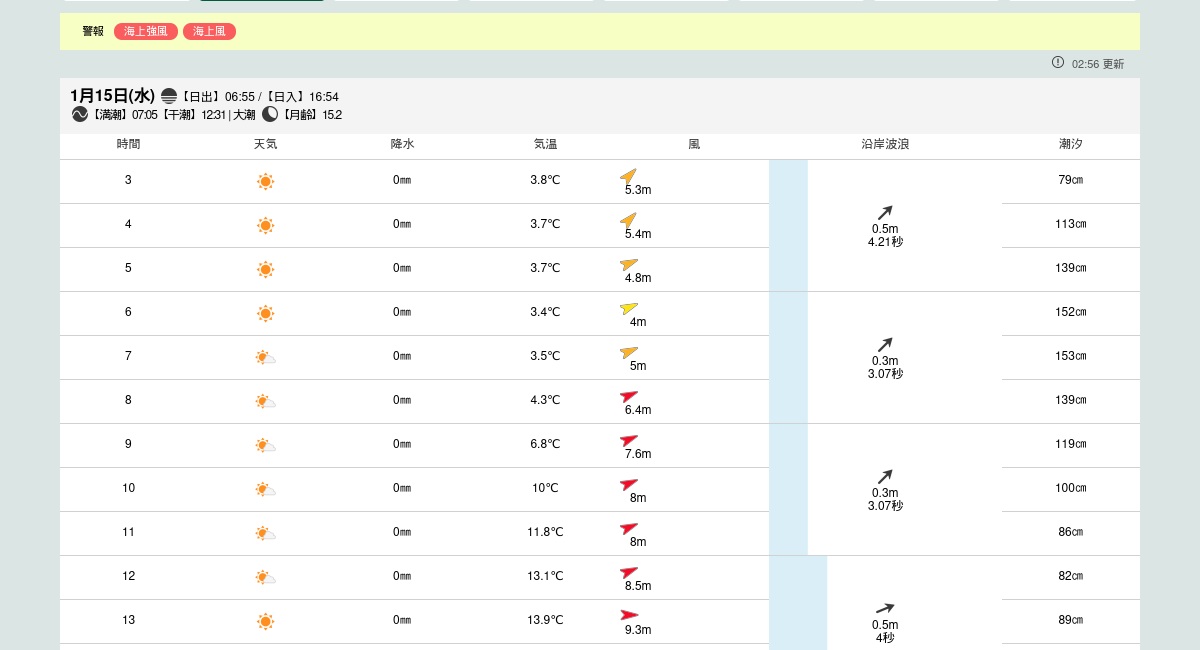Select the 天気 column header
This screenshot has height=650, width=1200.
(x=265, y=144)
